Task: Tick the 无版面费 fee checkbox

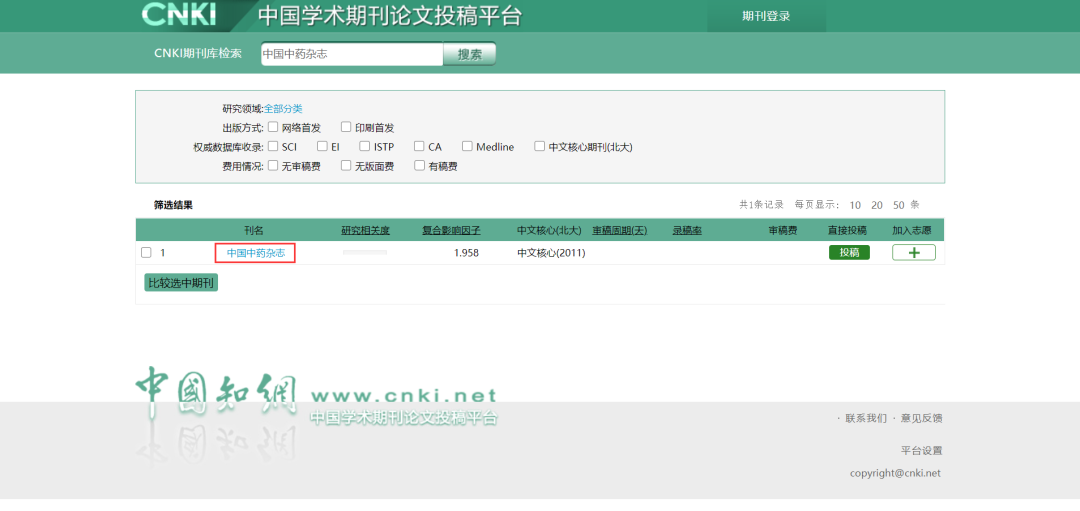Action: coord(346,166)
